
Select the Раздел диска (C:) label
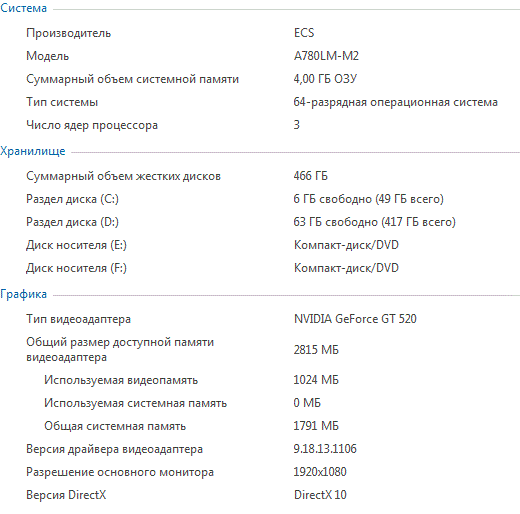72,199
